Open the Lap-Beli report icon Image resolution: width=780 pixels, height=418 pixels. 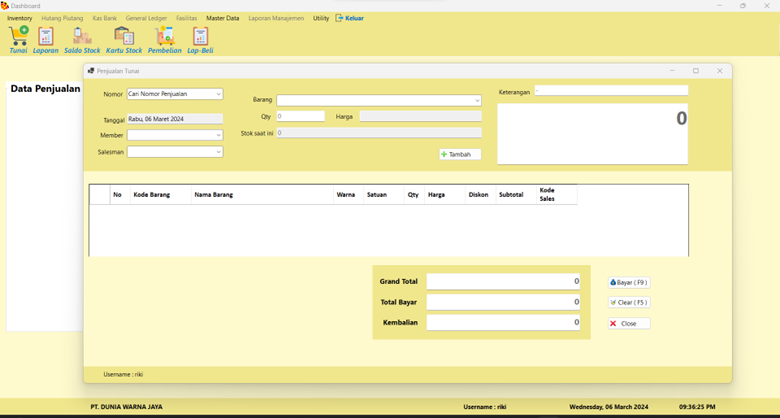pyautogui.click(x=200, y=40)
